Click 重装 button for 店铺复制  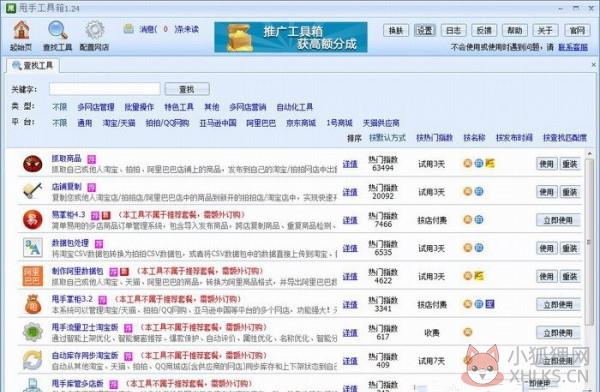point(570,192)
